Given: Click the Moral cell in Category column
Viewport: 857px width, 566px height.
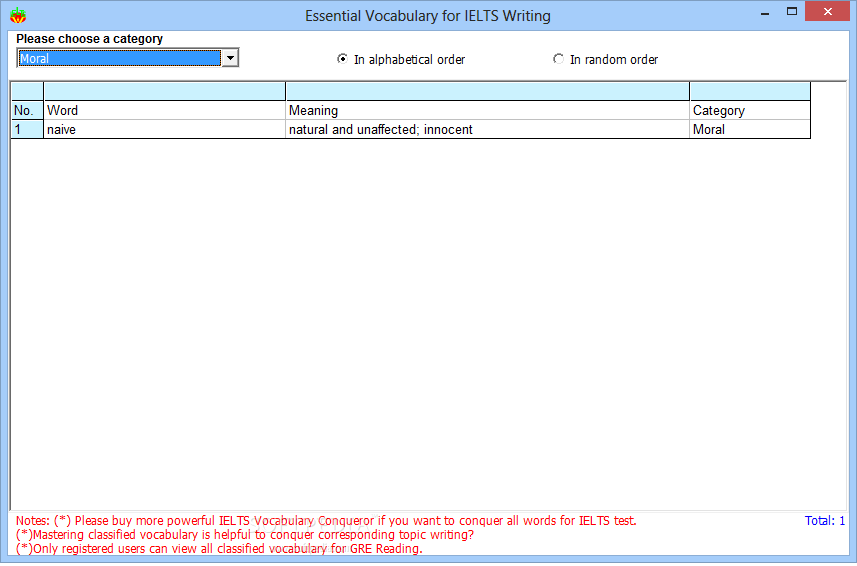Looking at the screenshot, I should (x=750, y=129).
